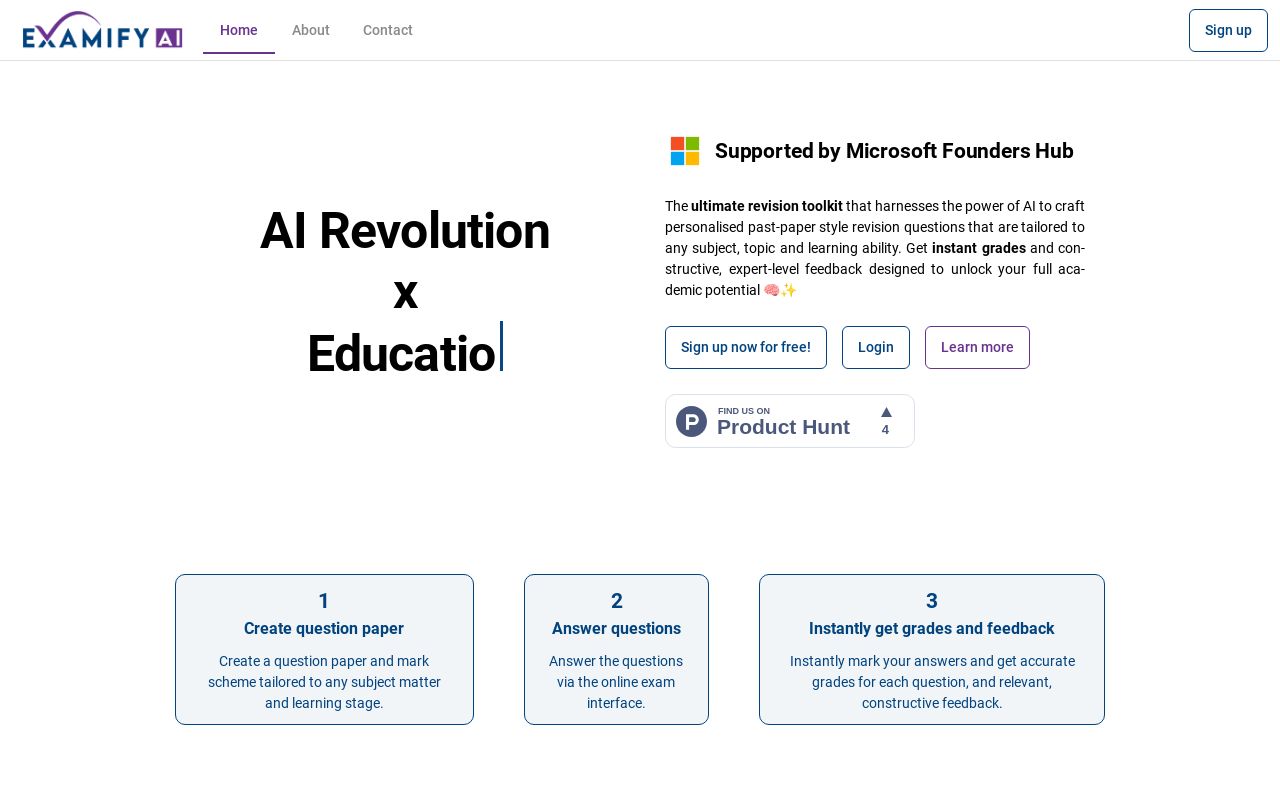The height and width of the screenshot is (800, 1280).
Task: Open the Home navigation tab
Action: pos(239,30)
